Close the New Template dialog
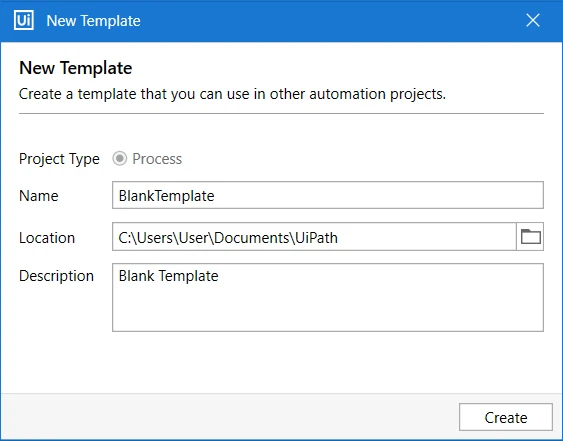563x441 pixels. (x=533, y=20)
